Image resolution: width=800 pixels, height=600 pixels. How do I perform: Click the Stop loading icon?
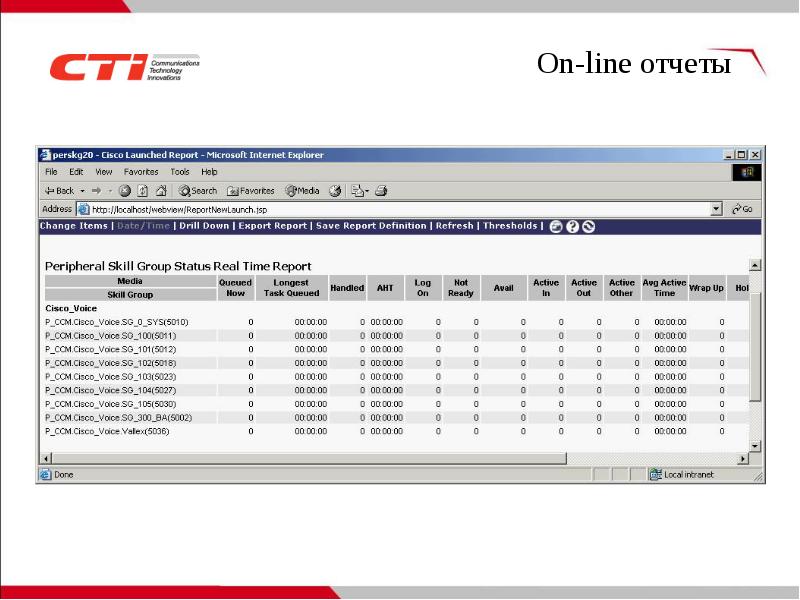click(125, 190)
